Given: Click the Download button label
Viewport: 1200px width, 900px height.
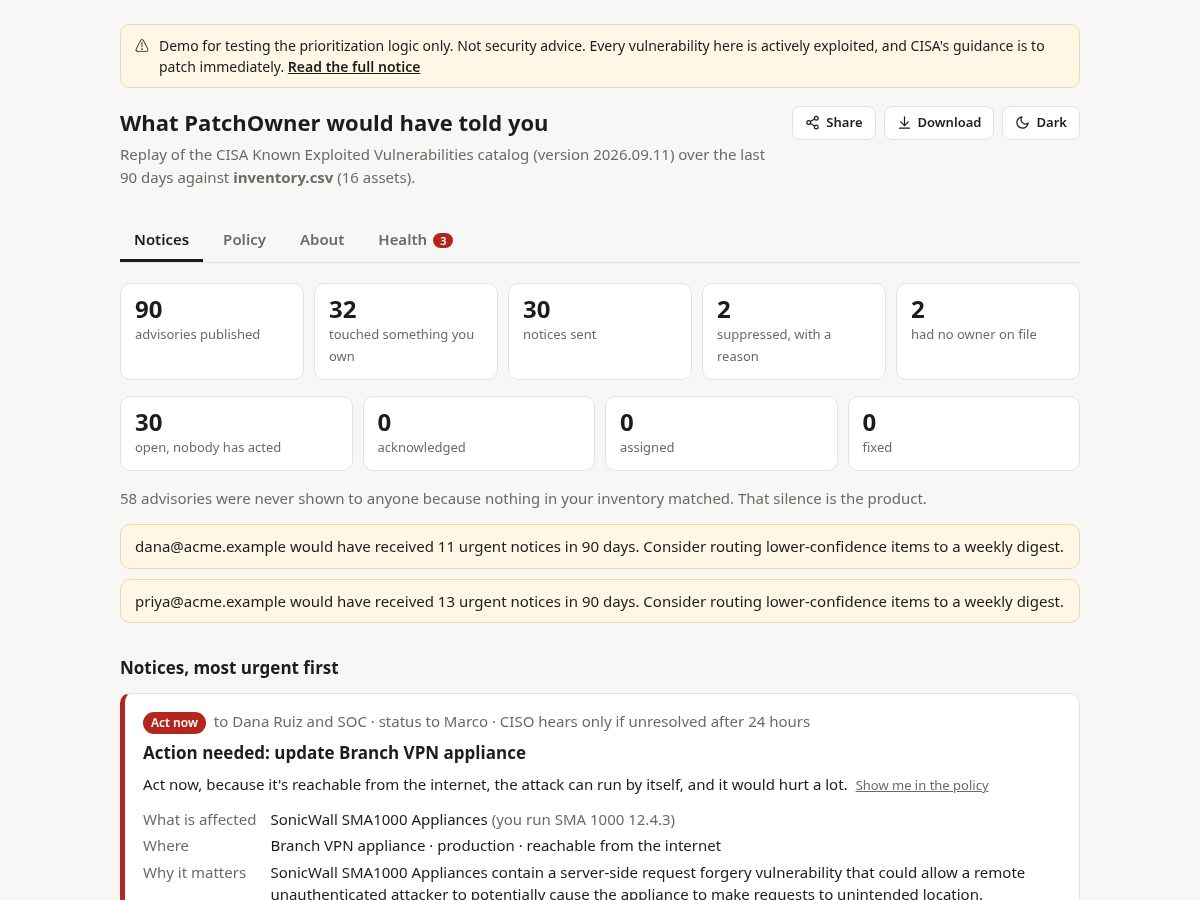Looking at the screenshot, I should tap(949, 123).
